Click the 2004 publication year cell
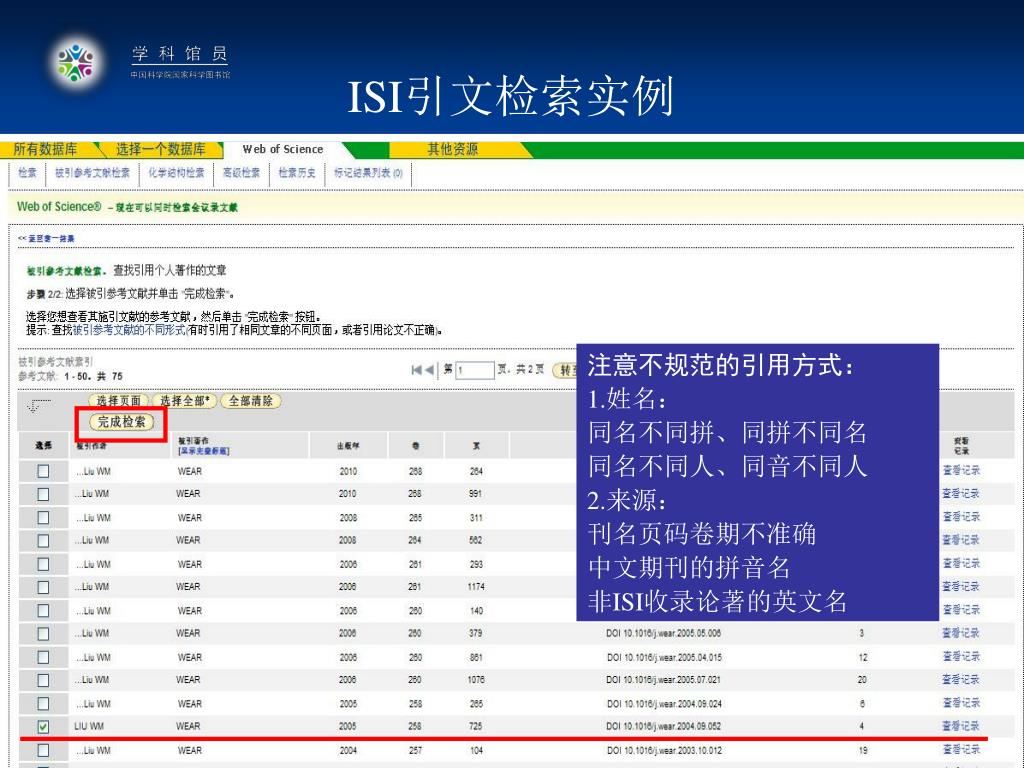The height and width of the screenshot is (768, 1024). pyautogui.click(x=348, y=751)
